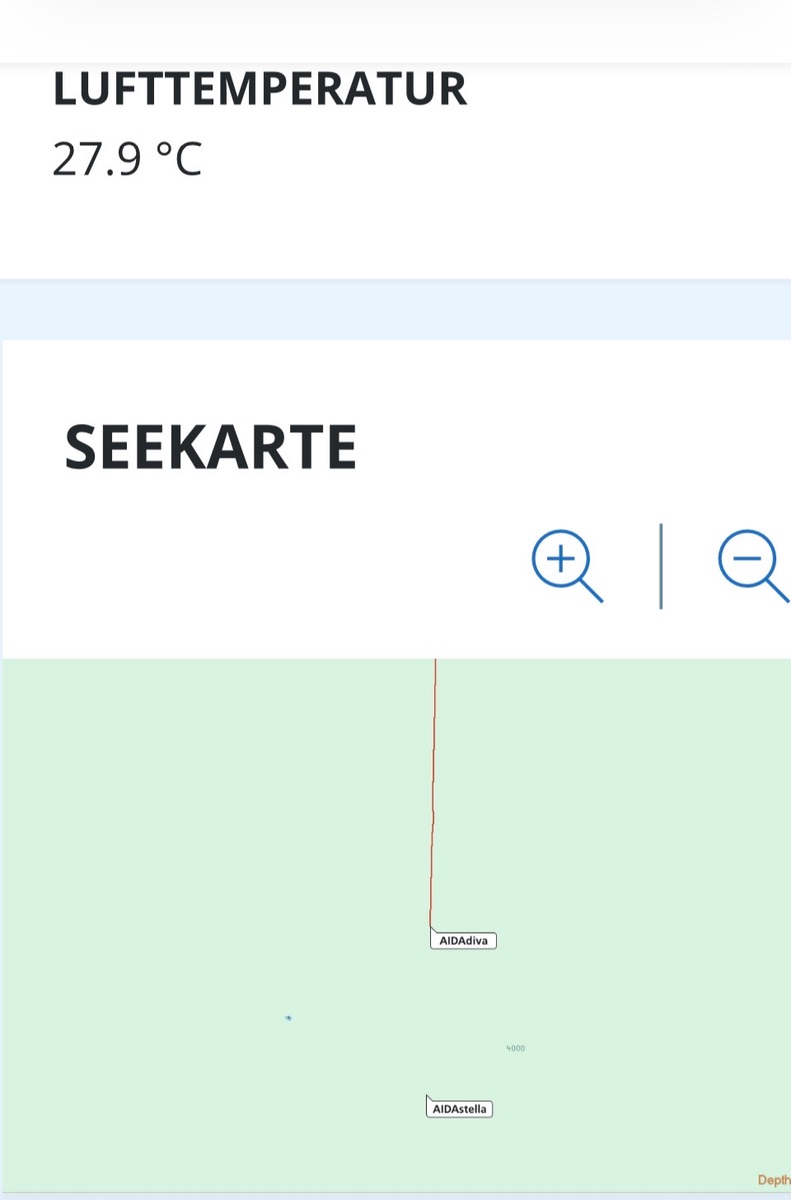
Task: Click the 27.9 °C temperature value
Action: 127,160
